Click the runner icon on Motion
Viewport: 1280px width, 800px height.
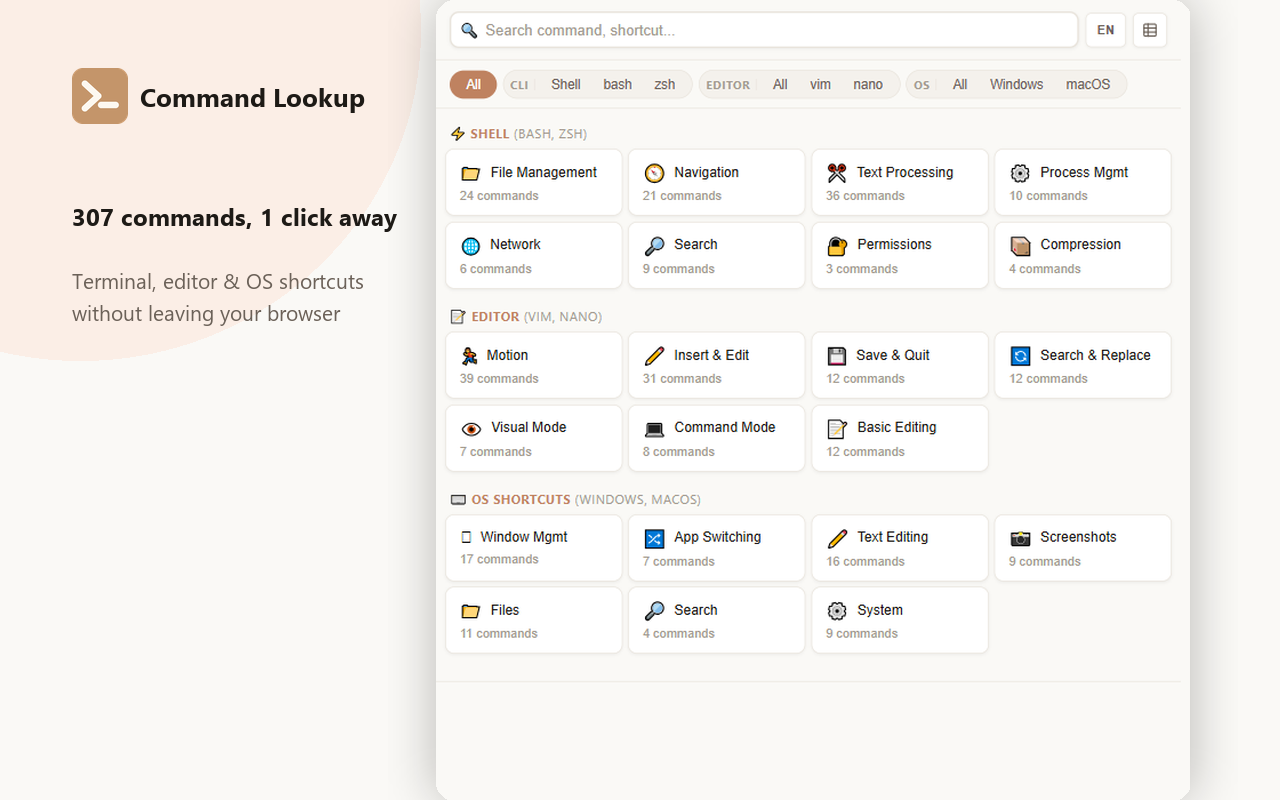pos(469,356)
